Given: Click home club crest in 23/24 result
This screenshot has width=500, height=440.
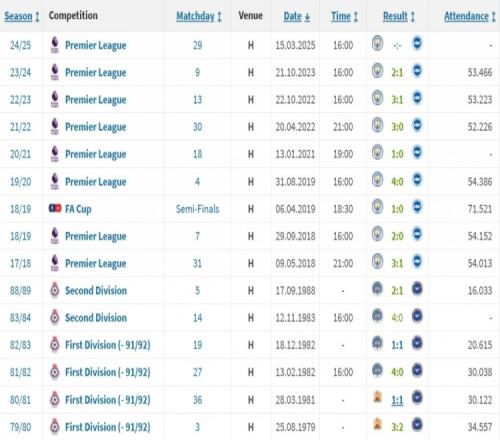Looking at the screenshot, I should coord(377,71).
